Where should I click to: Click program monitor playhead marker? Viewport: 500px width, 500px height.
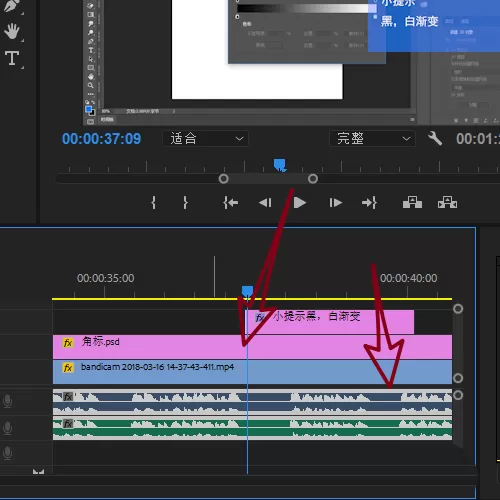(280, 165)
